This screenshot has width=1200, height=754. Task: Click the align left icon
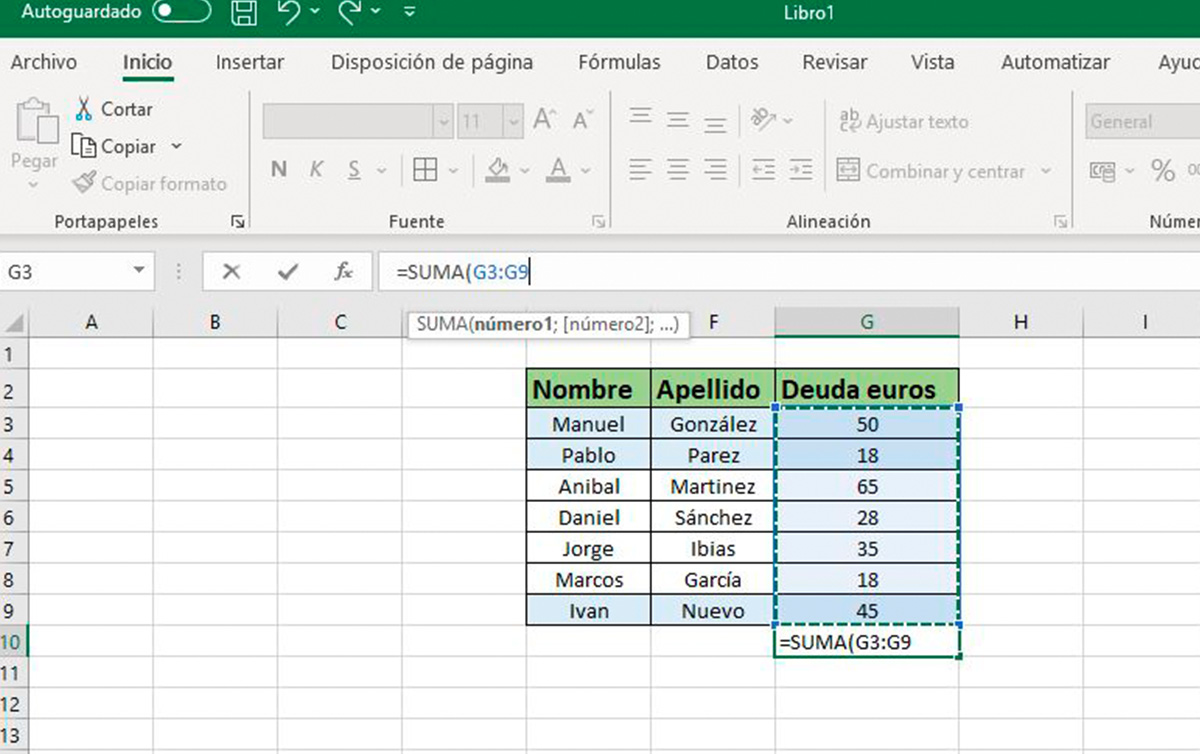pyautogui.click(x=641, y=170)
